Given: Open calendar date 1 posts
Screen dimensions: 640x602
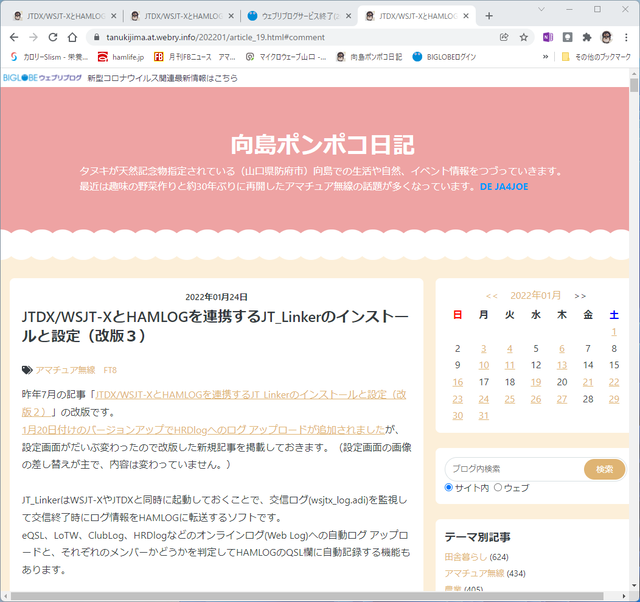Looking at the screenshot, I should pos(614,332).
